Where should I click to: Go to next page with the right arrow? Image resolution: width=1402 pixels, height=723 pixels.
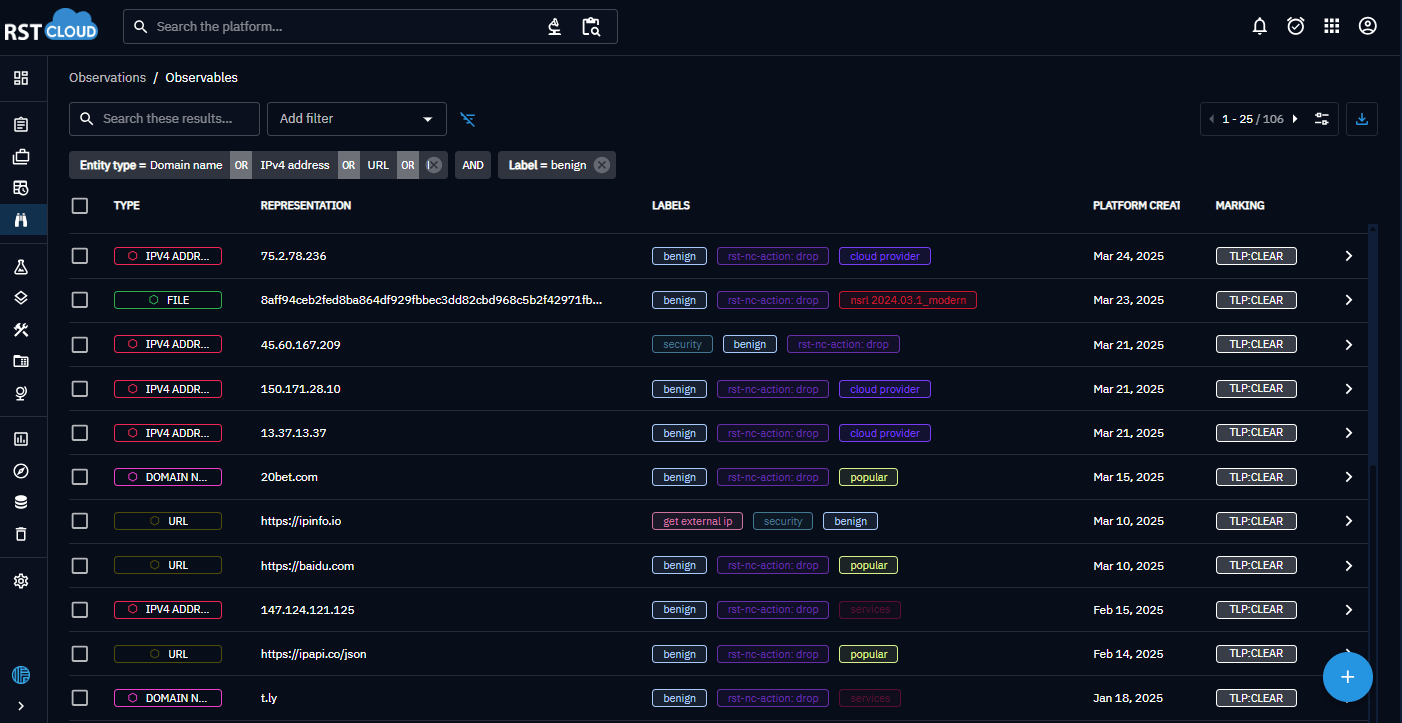click(1295, 119)
